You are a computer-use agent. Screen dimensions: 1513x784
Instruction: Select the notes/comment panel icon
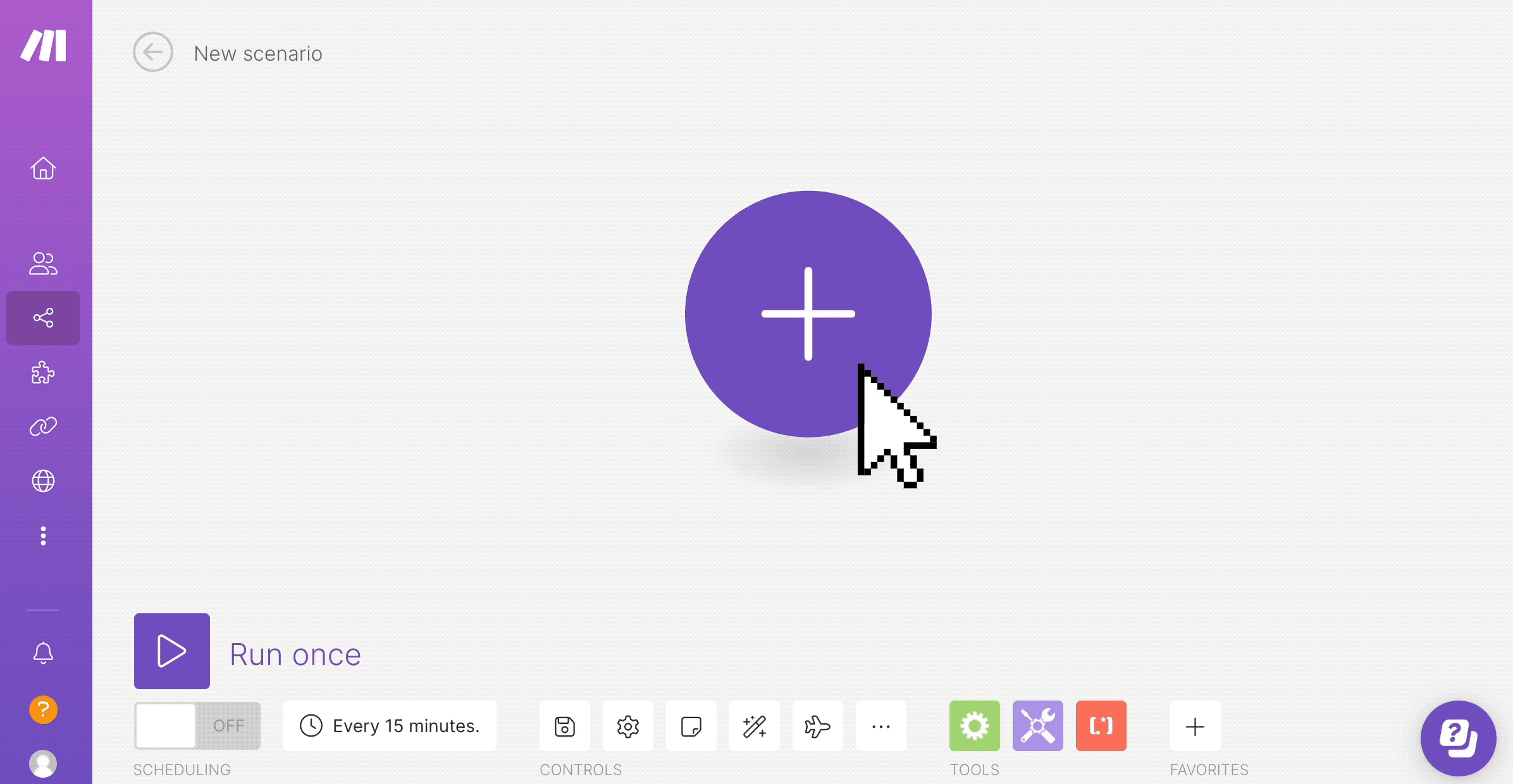[691, 725]
